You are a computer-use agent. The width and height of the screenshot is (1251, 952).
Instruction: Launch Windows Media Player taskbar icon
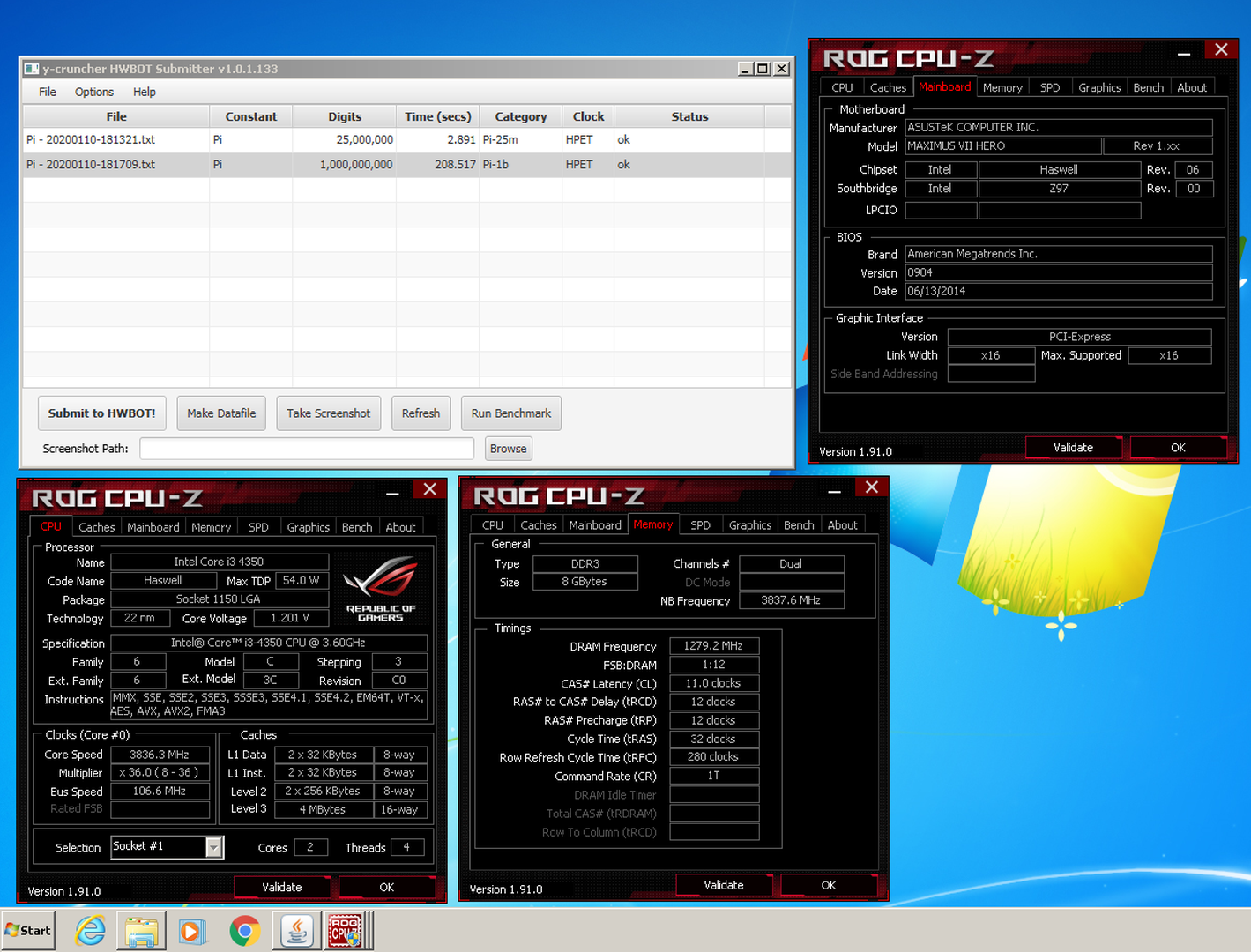pos(192,931)
